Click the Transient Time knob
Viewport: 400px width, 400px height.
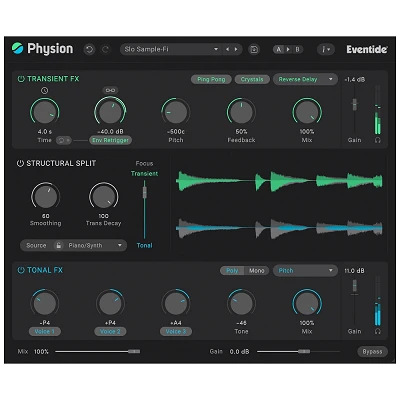coord(45,112)
